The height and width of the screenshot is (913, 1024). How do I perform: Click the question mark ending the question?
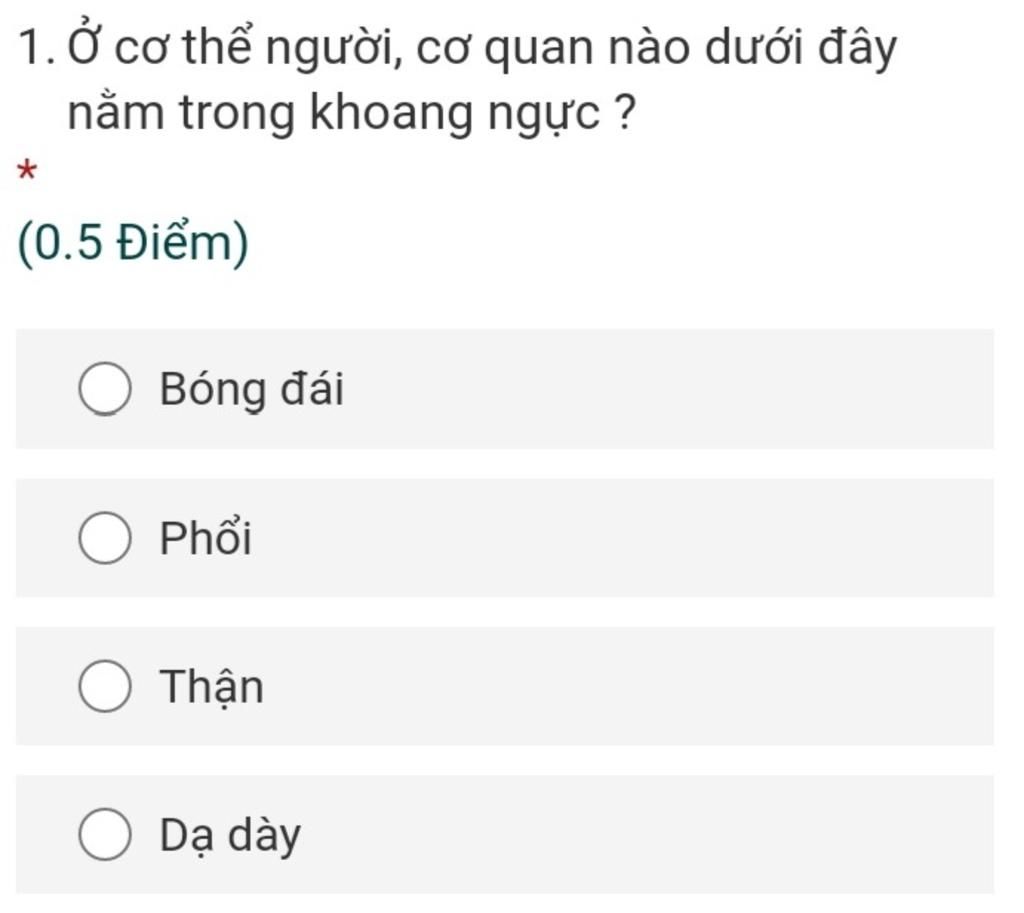point(624,112)
